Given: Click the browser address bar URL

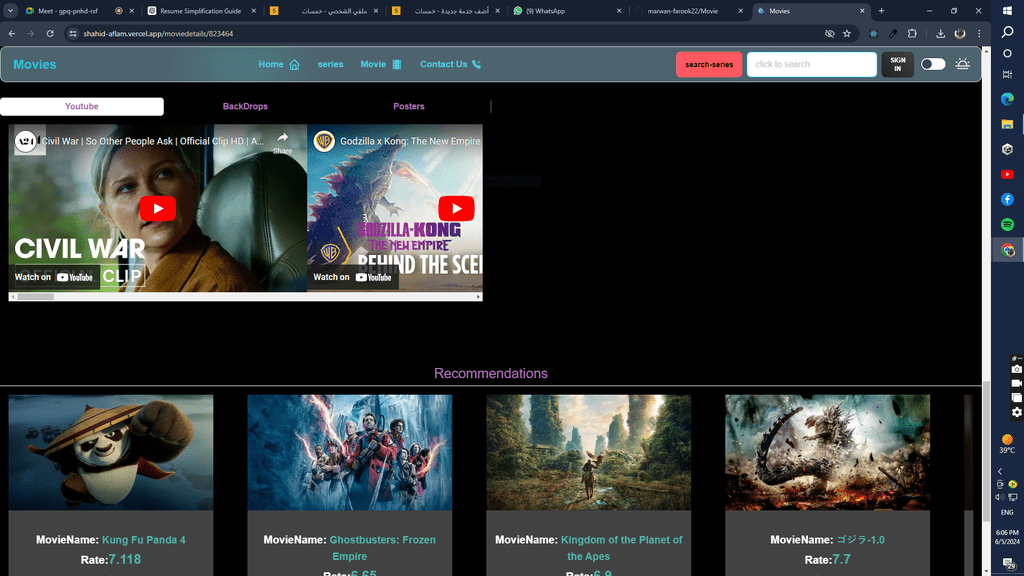Looking at the screenshot, I should coord(158,33).
